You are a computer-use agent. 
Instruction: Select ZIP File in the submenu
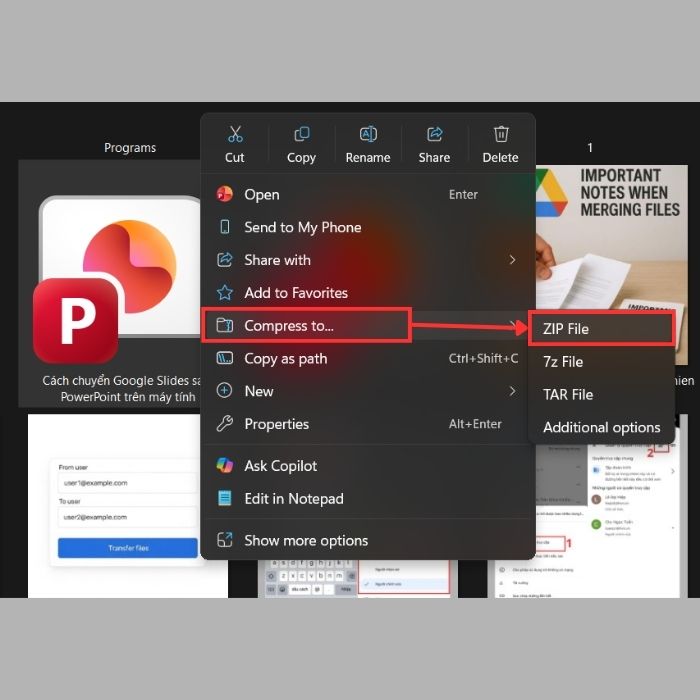click(601, 329)
